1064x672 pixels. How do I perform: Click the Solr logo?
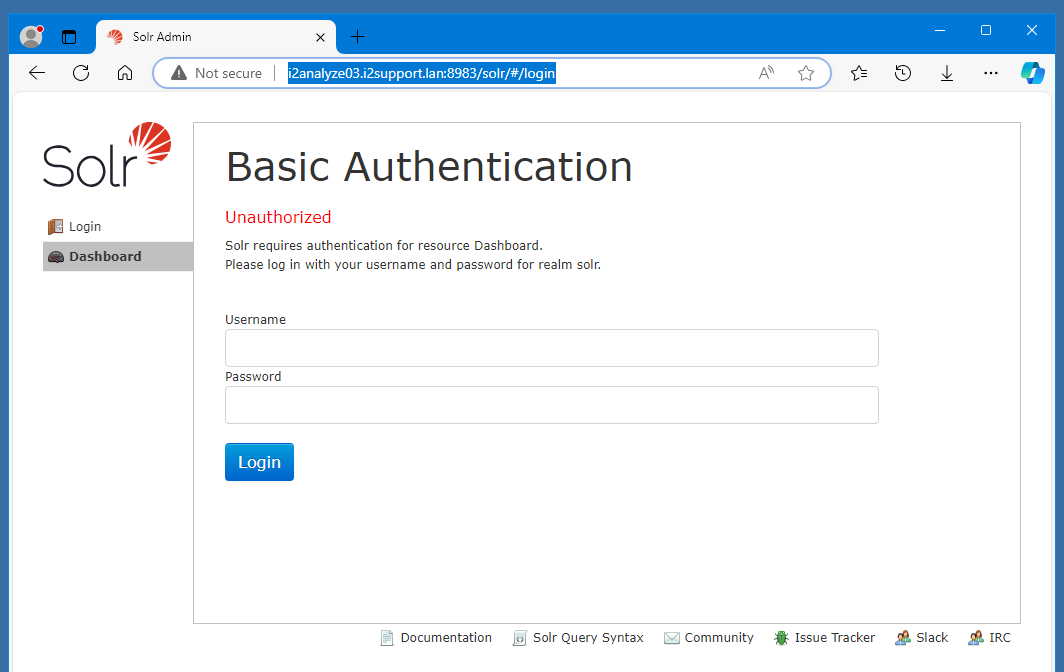[107, 155]
